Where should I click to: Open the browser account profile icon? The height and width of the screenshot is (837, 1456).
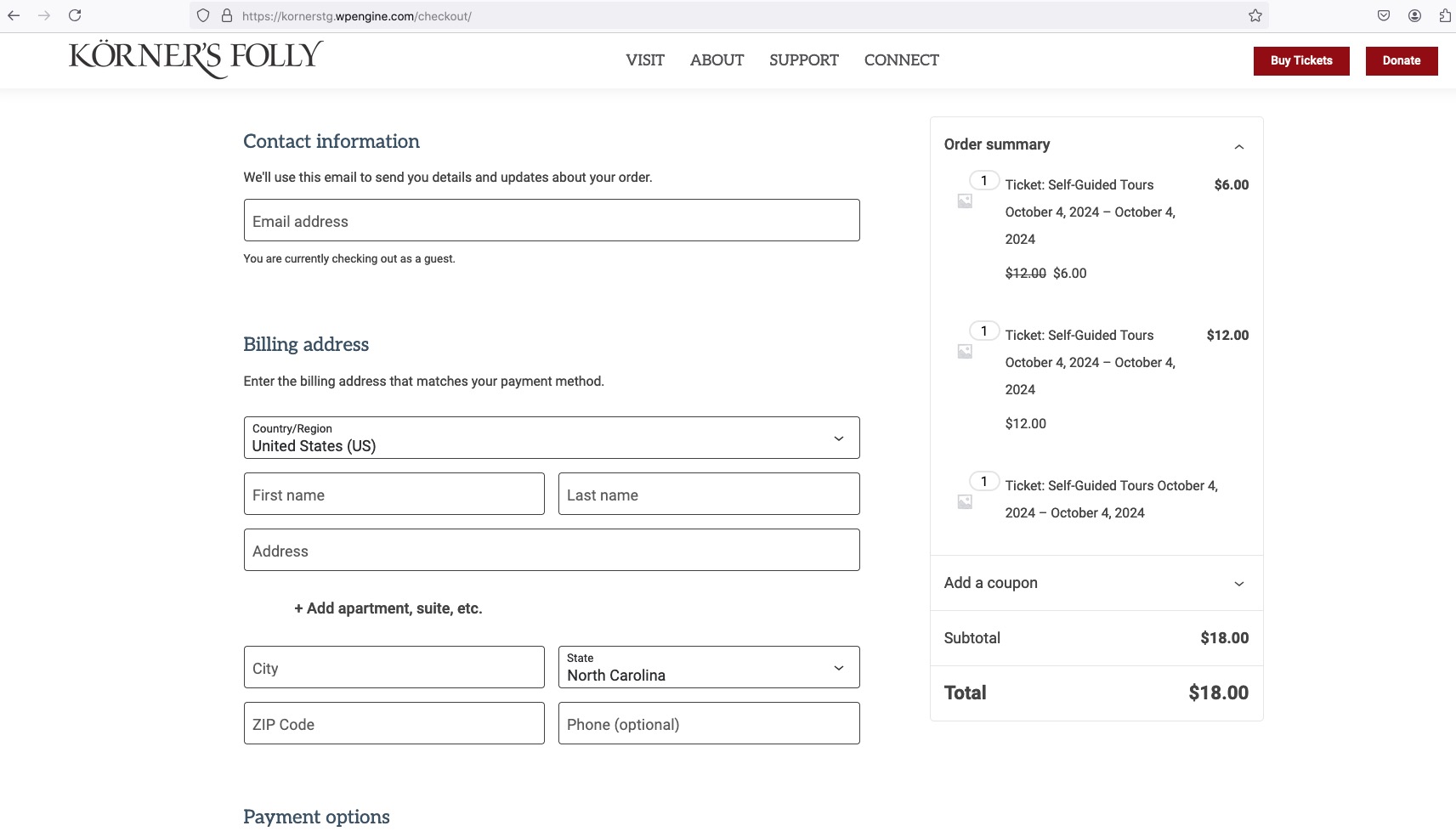coord(1414,15)
